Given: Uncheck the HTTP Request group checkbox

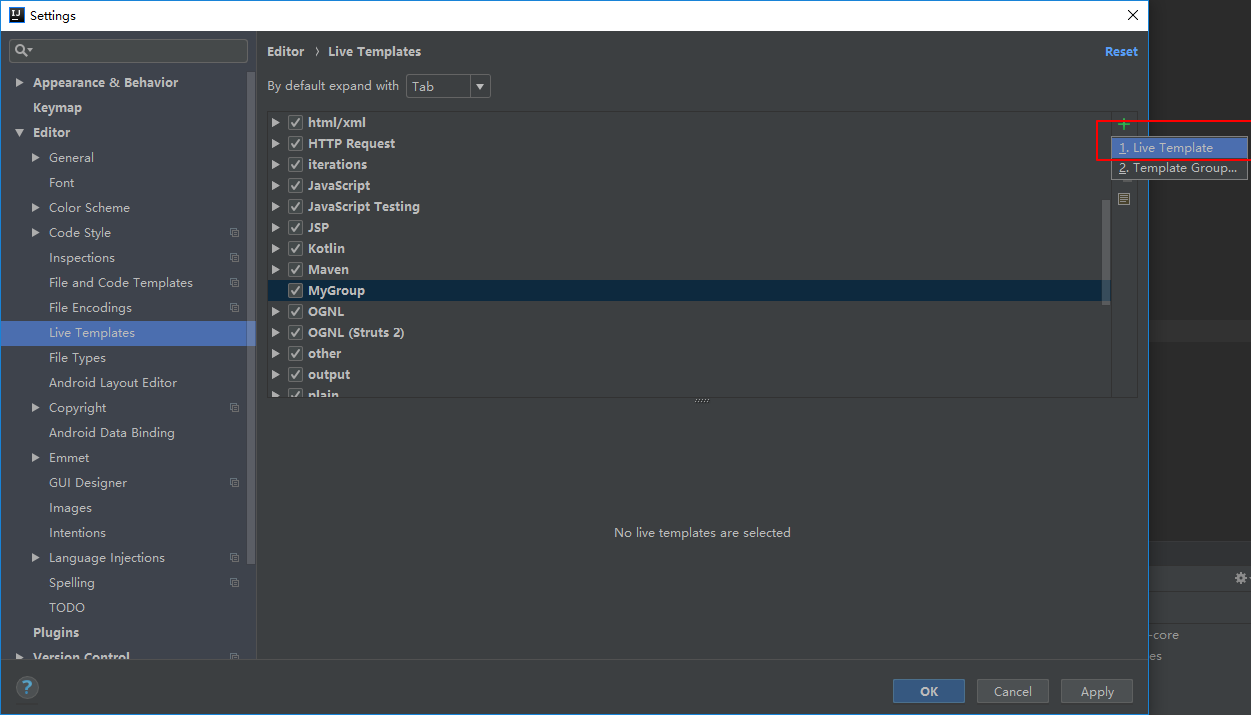Looking at the screenshot, I should coord(295,143).
